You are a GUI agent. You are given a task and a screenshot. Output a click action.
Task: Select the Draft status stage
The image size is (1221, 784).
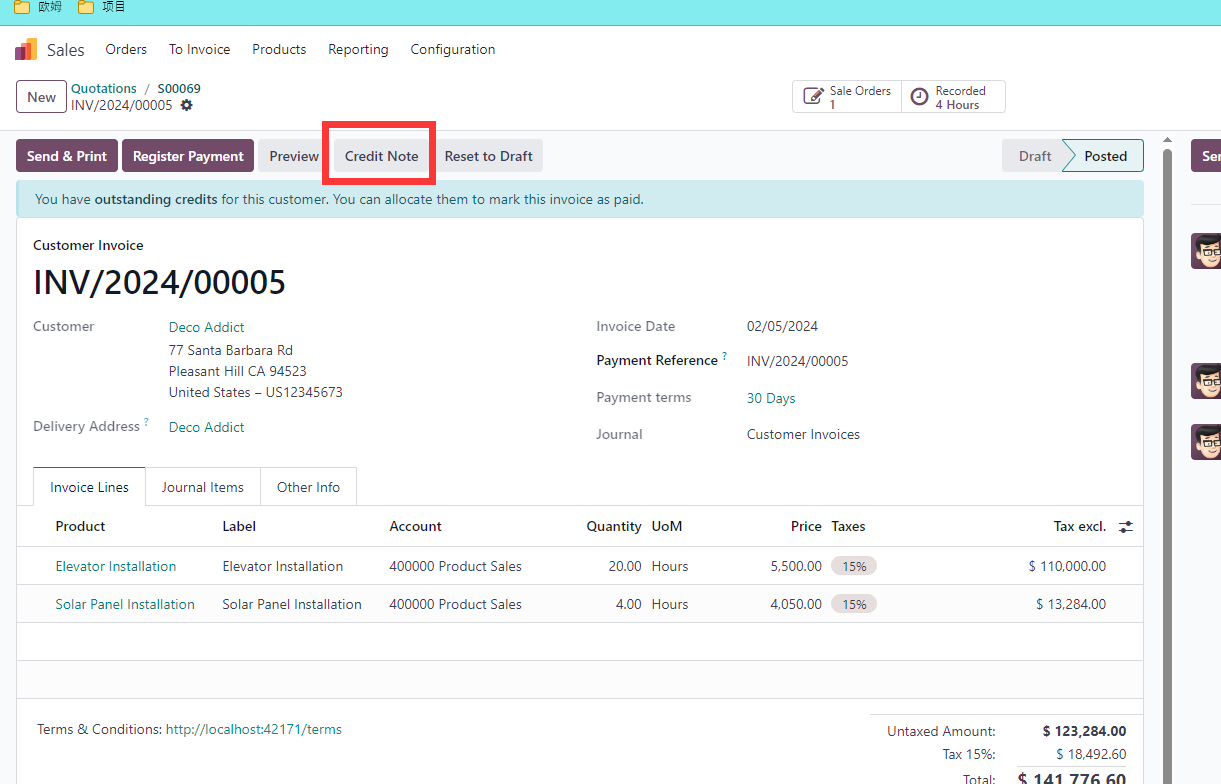point(1035,156)
